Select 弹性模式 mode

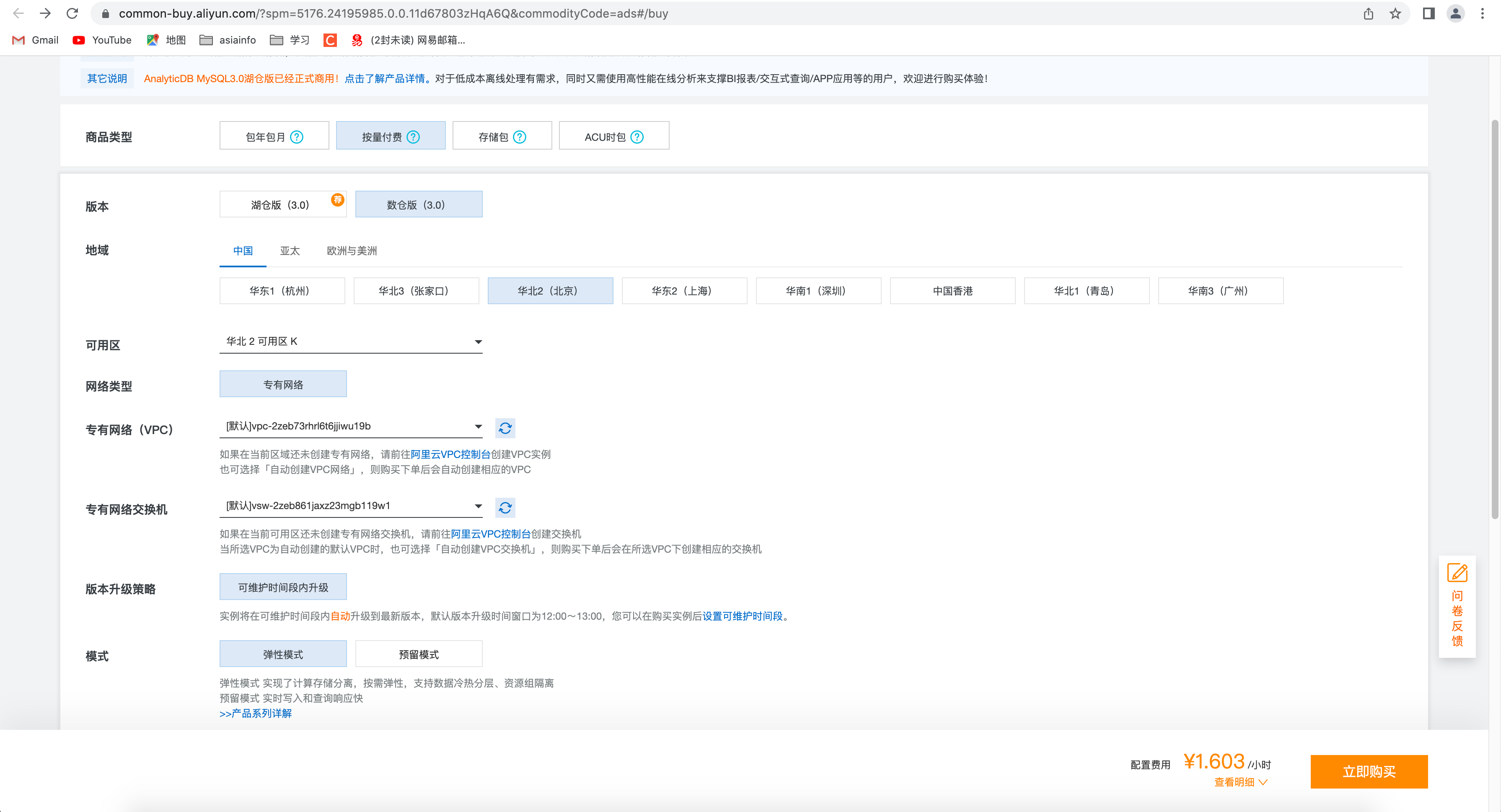tap(283, 654)
